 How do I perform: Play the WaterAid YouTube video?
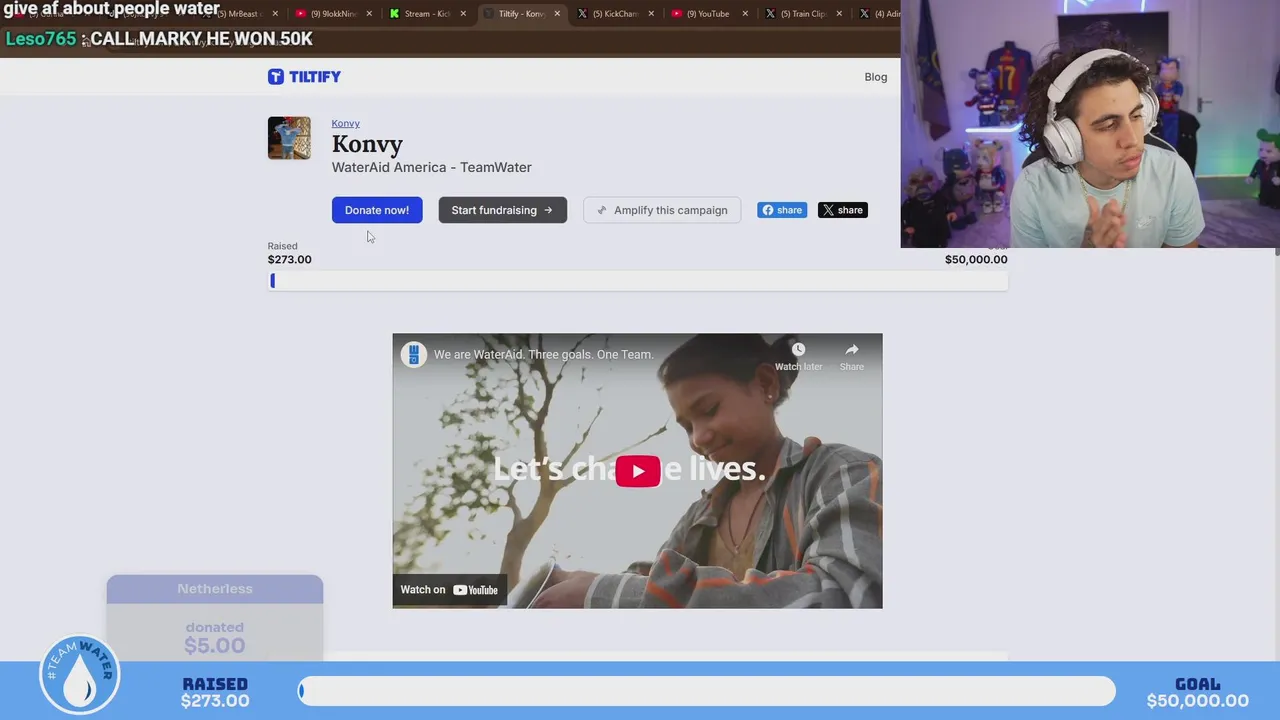point(637,471)
